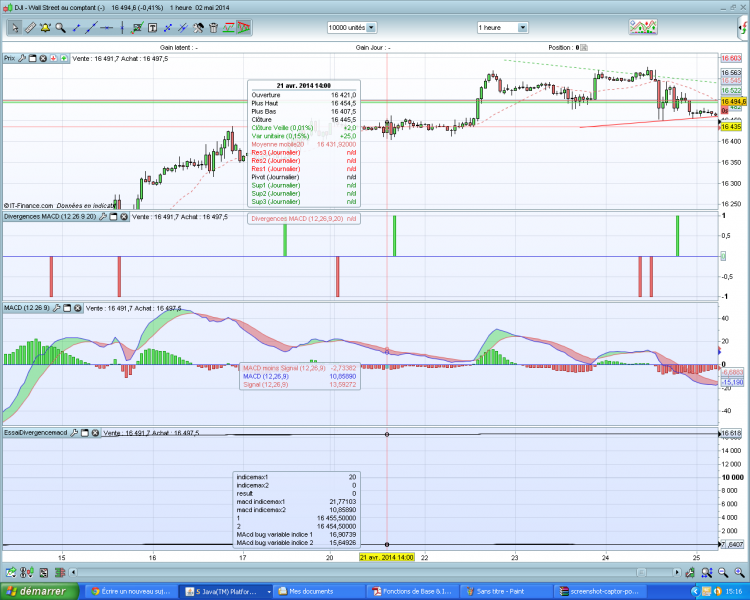Viewport: 750px width, 600px height.
Task: Select the ruler measurement tool
Action: 30,28
